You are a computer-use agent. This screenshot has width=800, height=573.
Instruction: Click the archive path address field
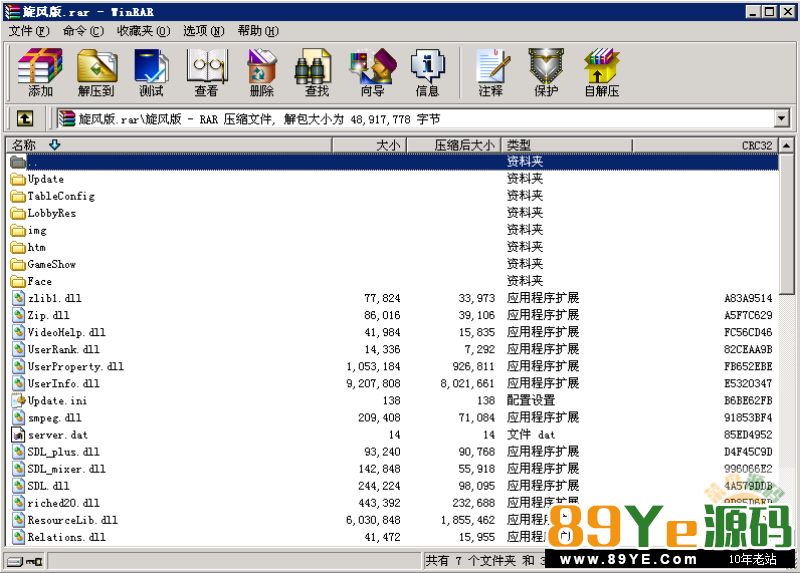pyautogui.click(x=415, y=119)
